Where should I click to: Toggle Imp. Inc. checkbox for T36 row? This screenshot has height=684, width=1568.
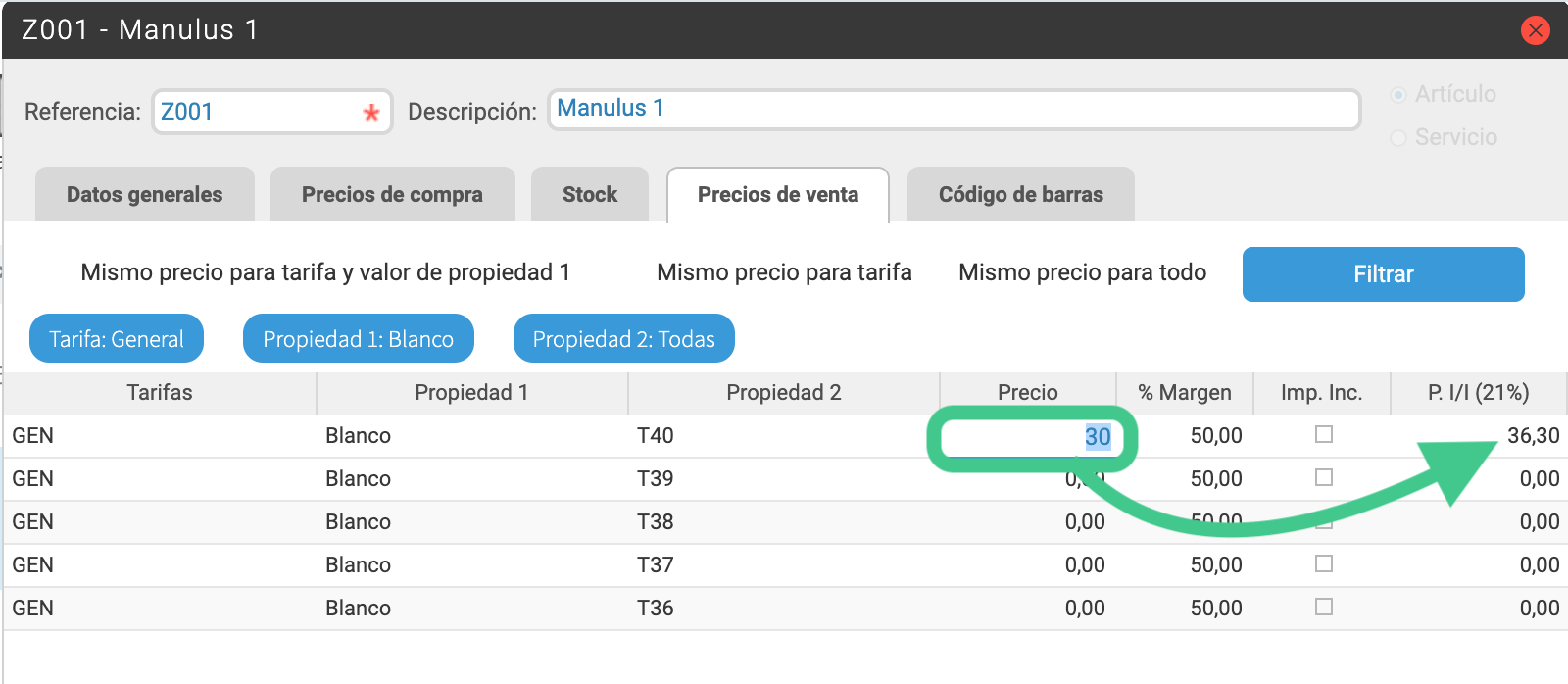[x=1324, y=607]
